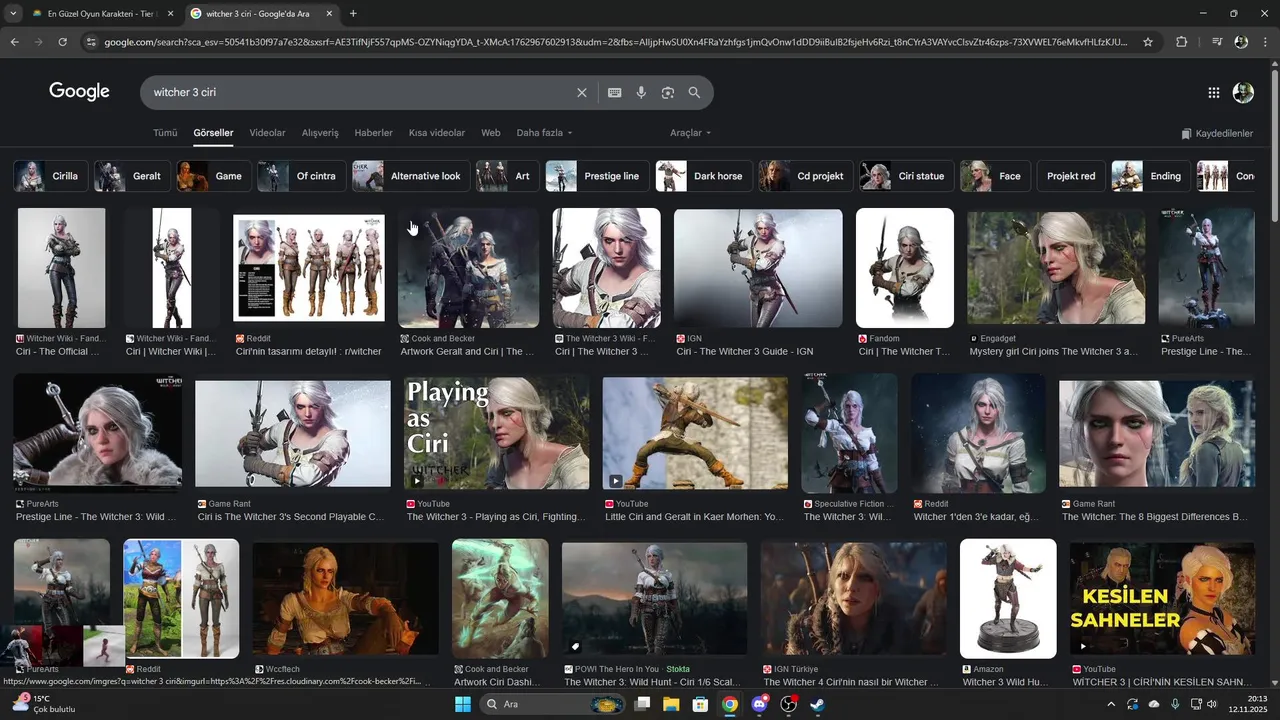
Task: Select the Ciri statue chip
Action: click(x=906, y=176)
